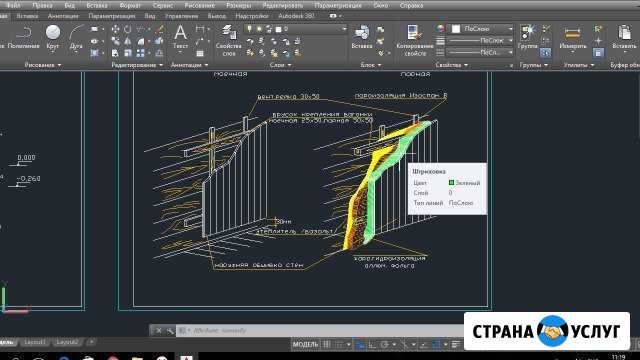Activate the Move tool in Редактирование panel
The width and height of the screenshot is (640, 360).
116,29
